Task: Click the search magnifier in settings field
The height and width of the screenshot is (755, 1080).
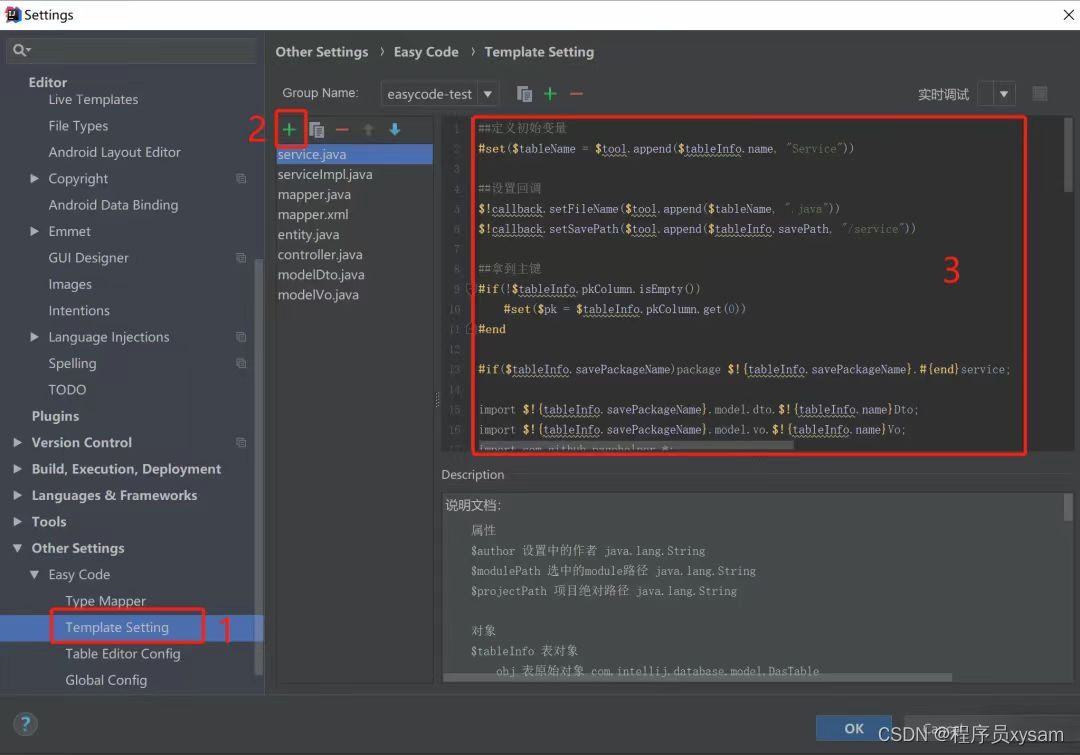Action: coord(20,48)
